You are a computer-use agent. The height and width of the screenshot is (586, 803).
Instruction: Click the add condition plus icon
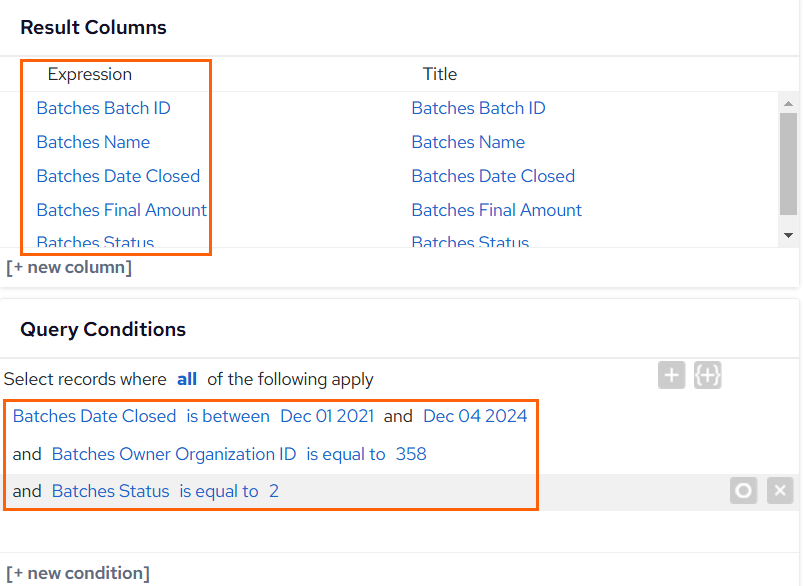671,375
